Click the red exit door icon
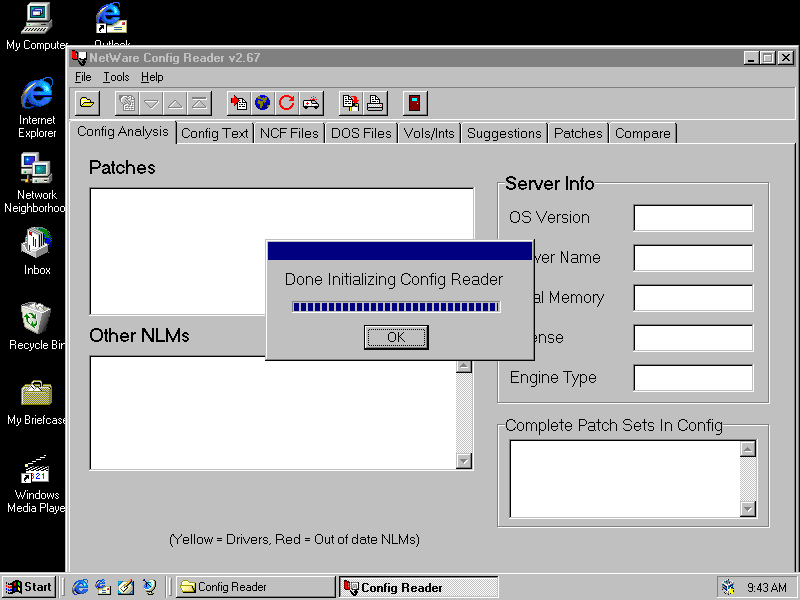Image resolution: width=800 pixels, height=600 pixels. point(415,103)
